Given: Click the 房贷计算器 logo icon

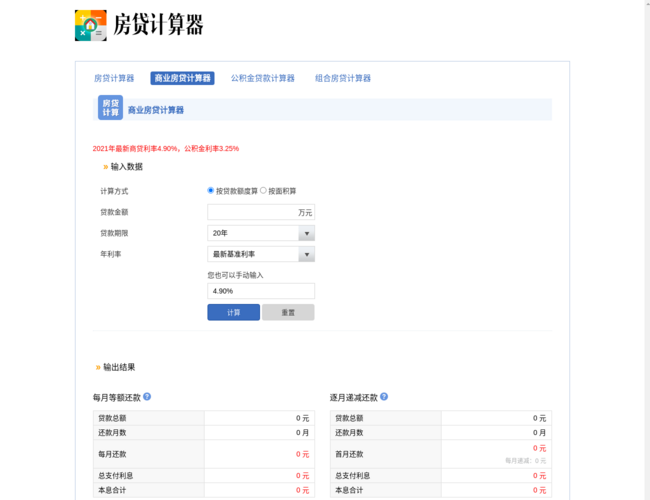Looking at the screenshot, I should [x=90, y=25].
